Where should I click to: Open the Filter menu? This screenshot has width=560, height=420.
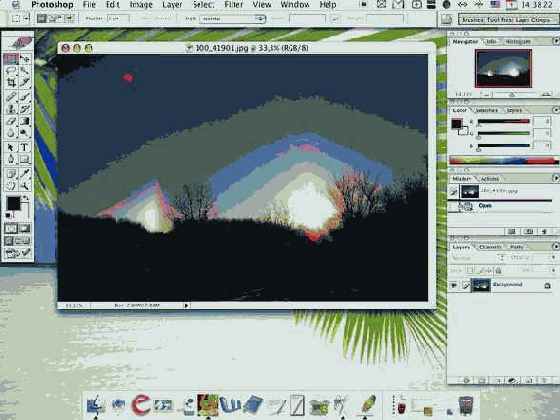(x=234, y=5)
